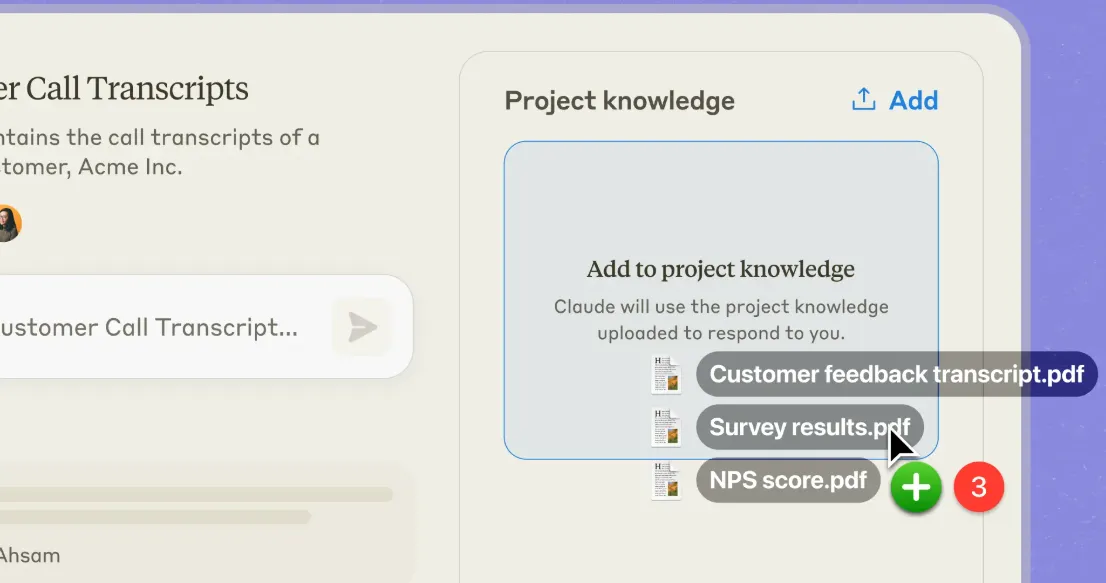Click the green plus drag badge
Image resolution: width=1106 pixels, height=583 pixels.
point(916,487)
